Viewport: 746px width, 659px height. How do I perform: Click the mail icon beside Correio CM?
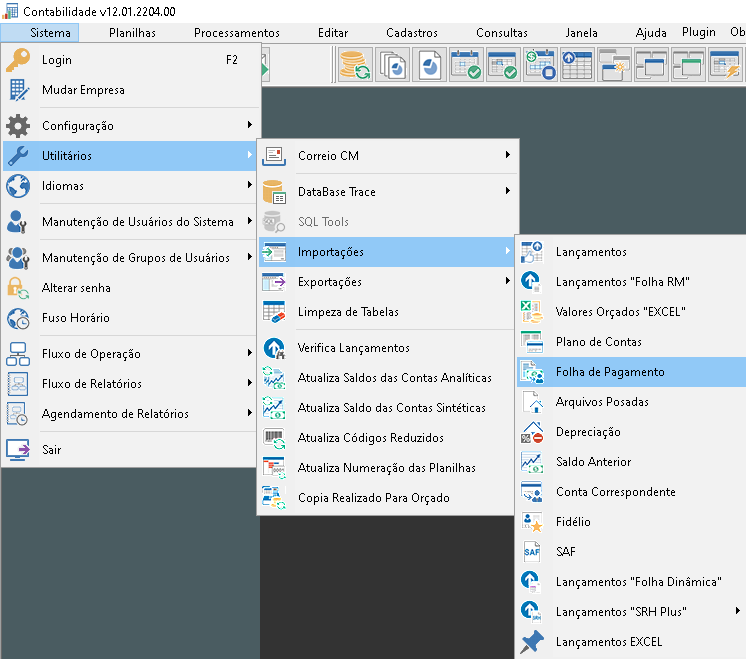click(275, 156)
